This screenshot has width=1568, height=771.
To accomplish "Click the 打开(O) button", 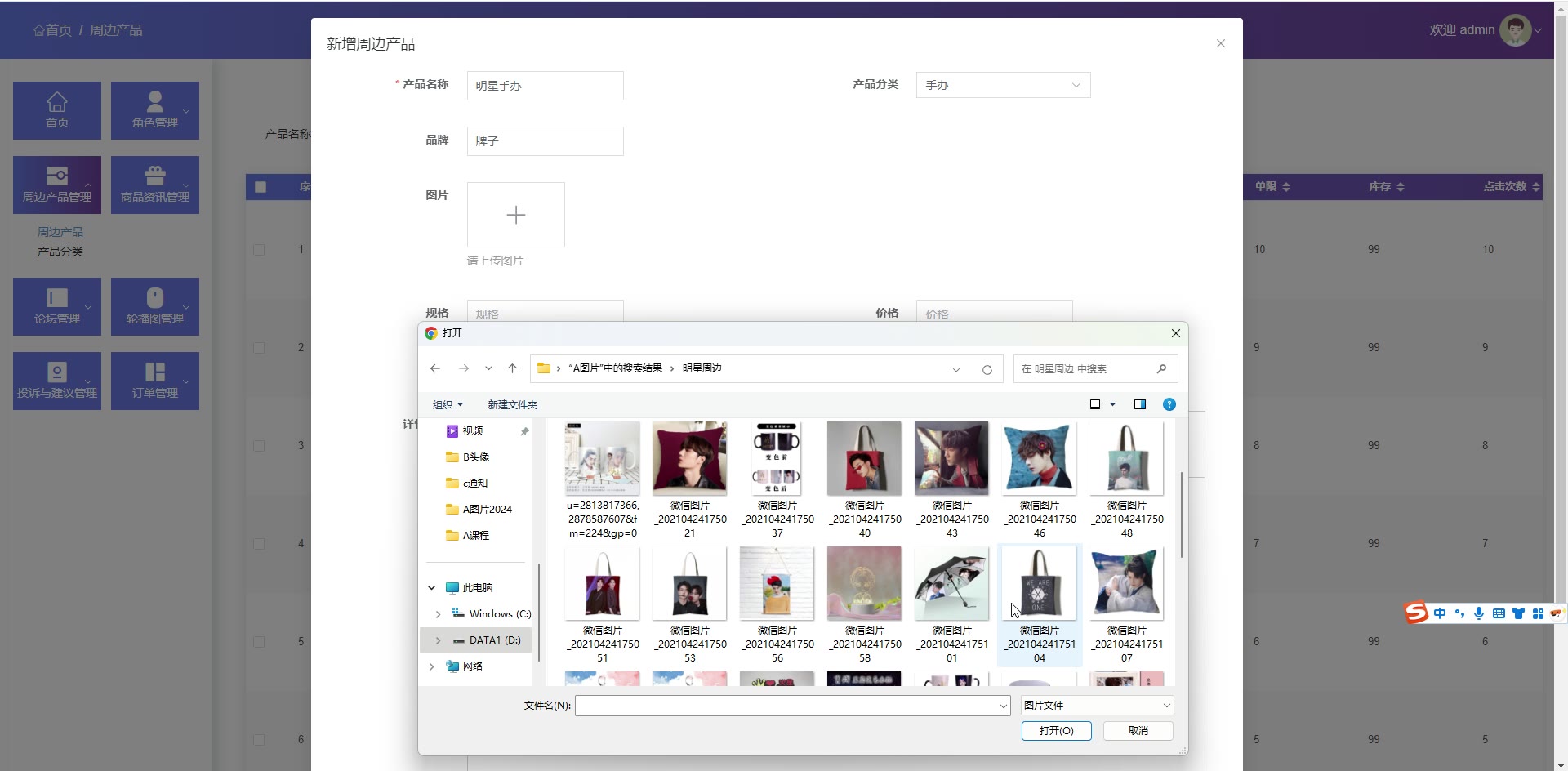I will 1057,731.
